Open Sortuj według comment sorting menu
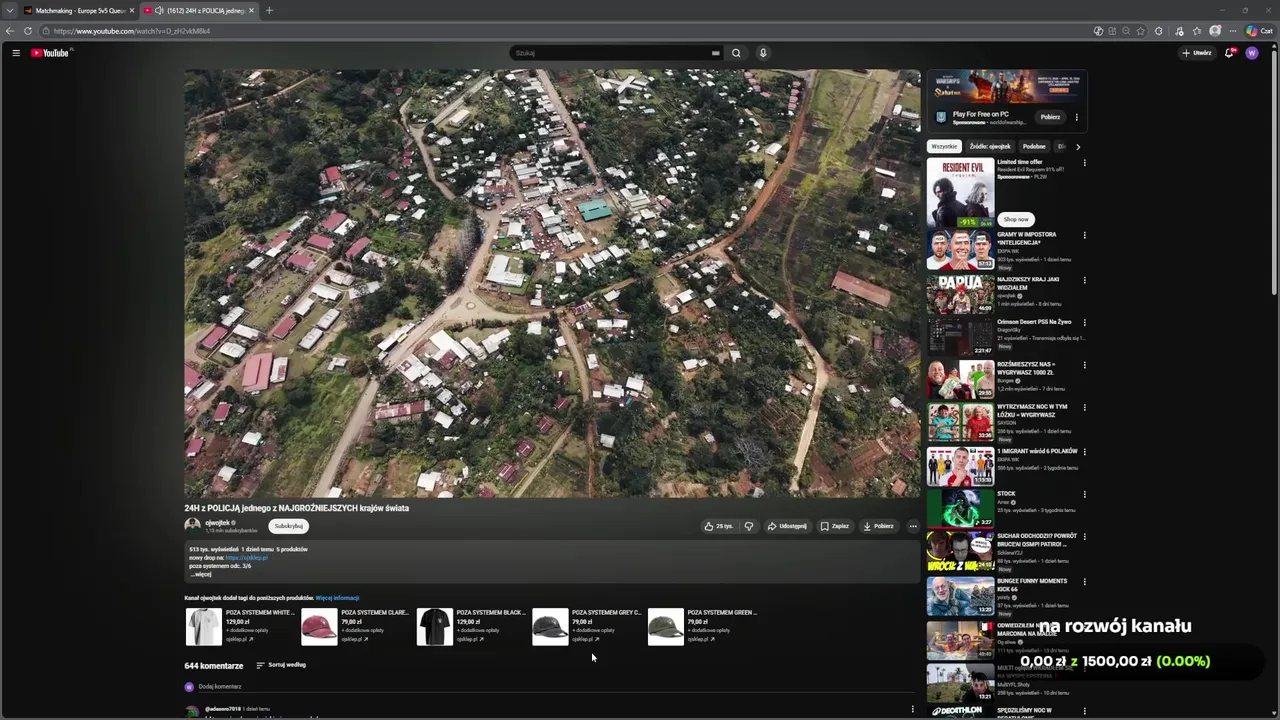Image resolution: width=1280 pixels, height=720 pixels. 281,665
